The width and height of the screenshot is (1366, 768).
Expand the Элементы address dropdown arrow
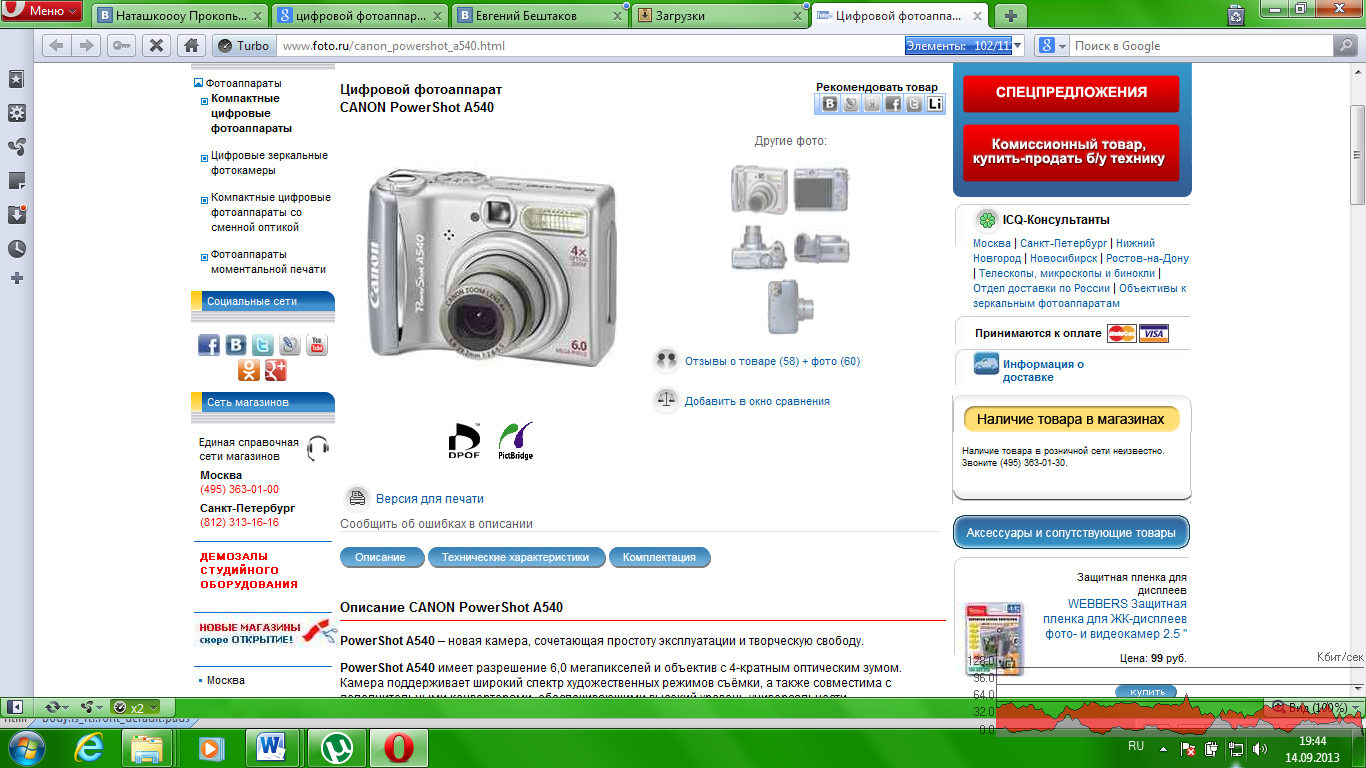(1018, 46)
